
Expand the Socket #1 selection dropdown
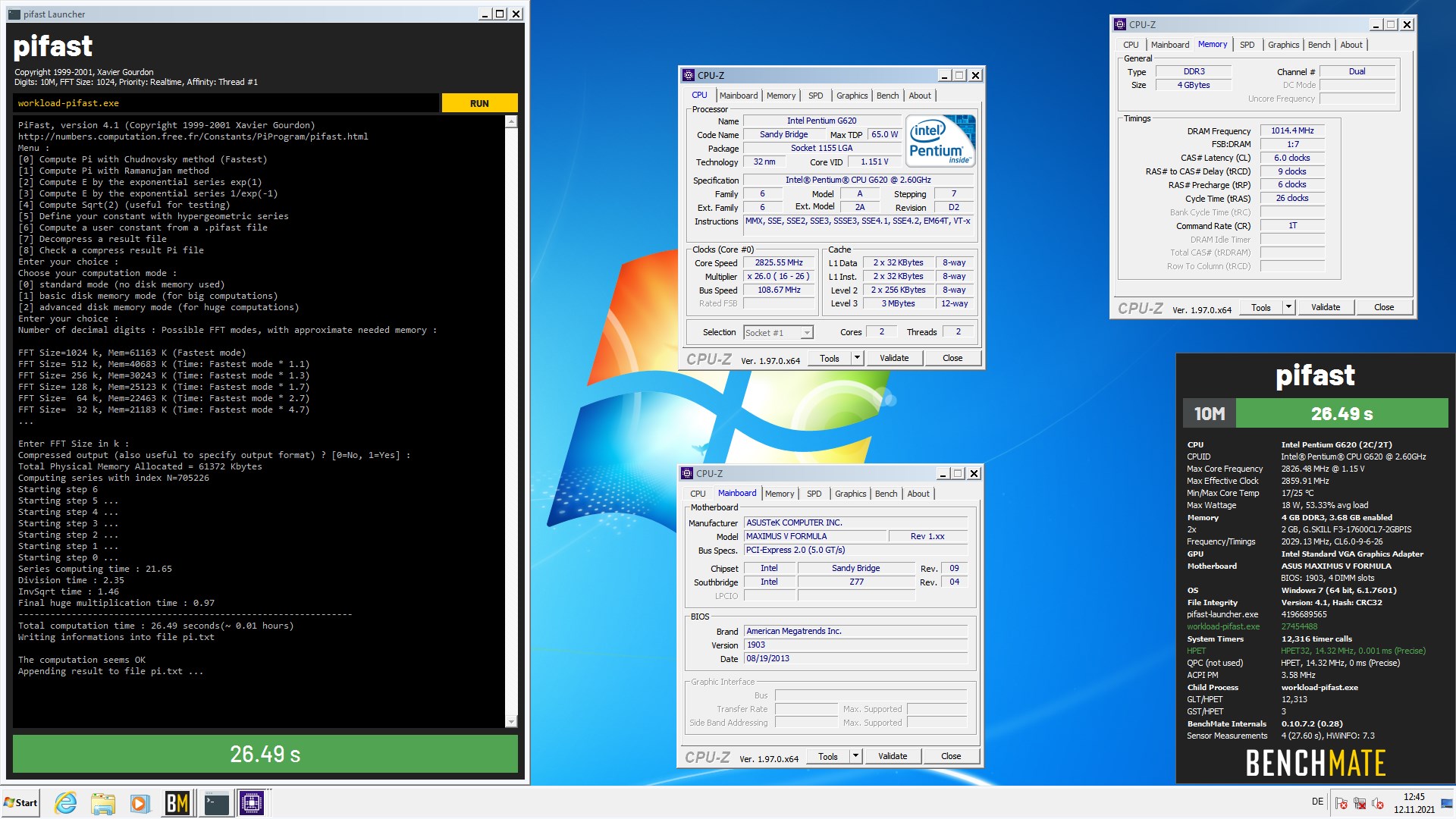(807, 333)
